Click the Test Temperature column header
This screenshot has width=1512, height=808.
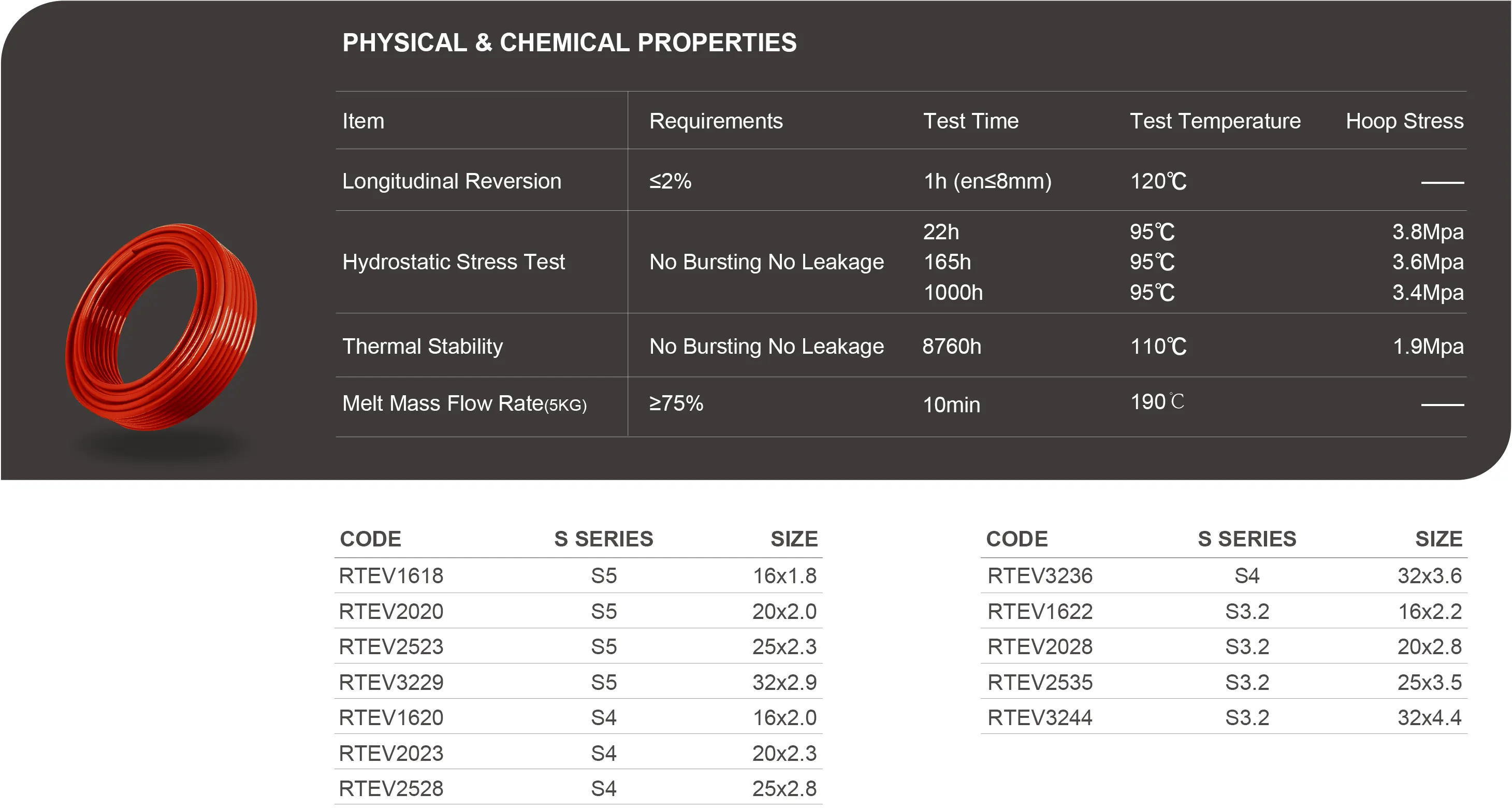pos(1214,121)
